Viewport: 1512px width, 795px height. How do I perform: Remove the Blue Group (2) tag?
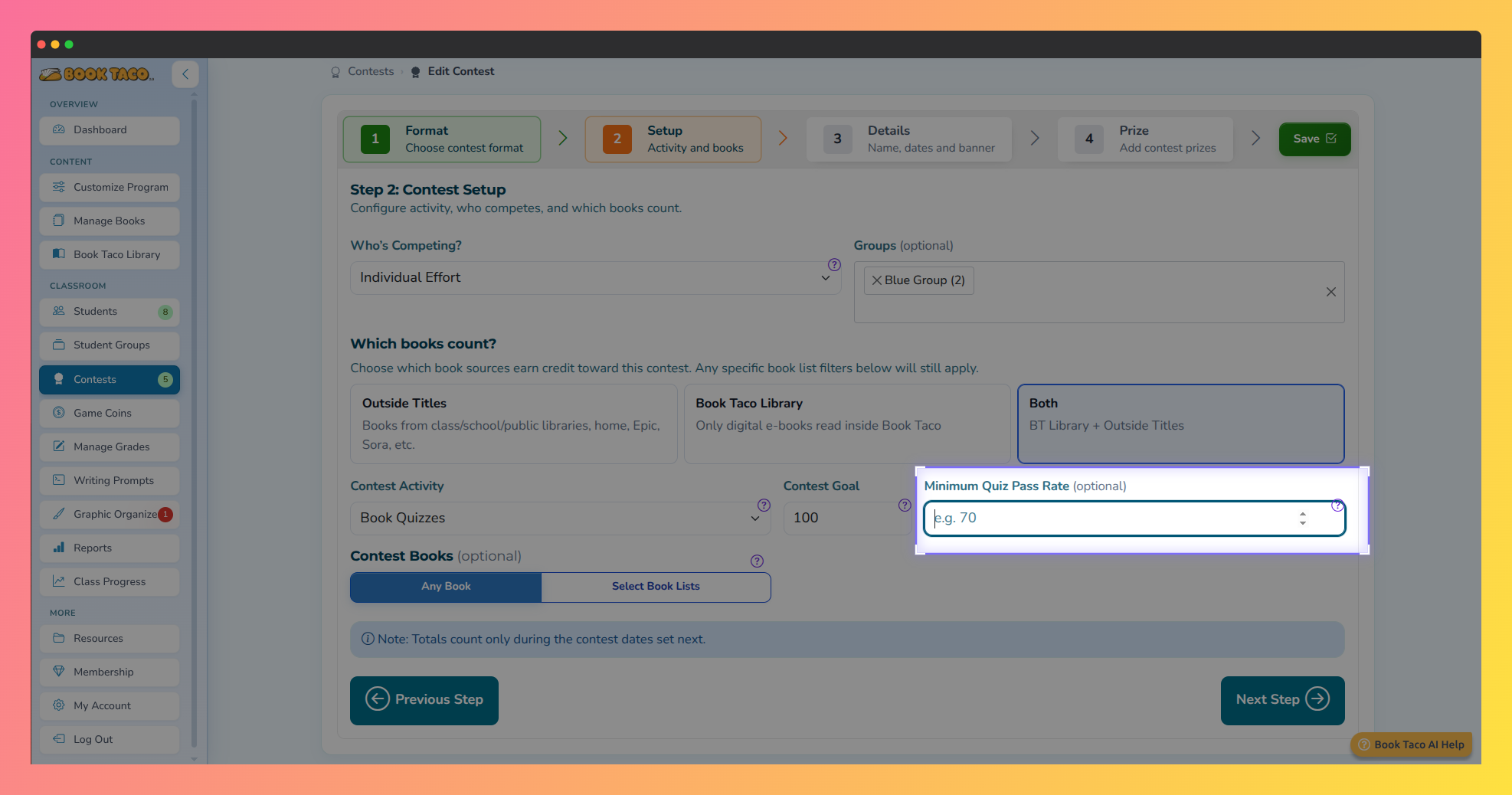(x=877, y=280)
